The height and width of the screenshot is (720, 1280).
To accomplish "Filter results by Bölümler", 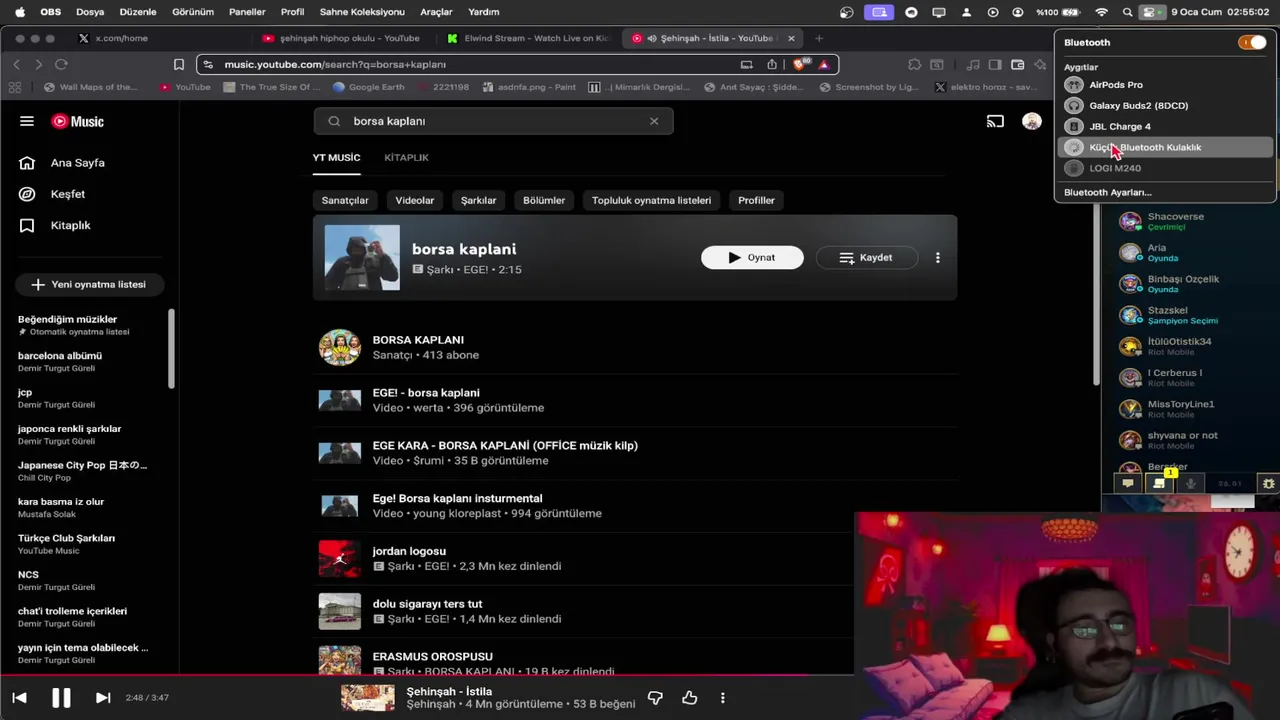I will coord(544,200).
